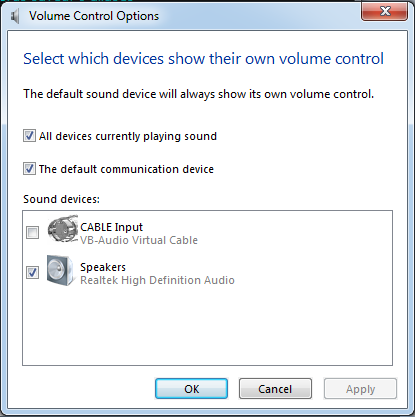Click the speaker icon in title bar
This screenshot has height=417, width=415.
coord(15,16)
